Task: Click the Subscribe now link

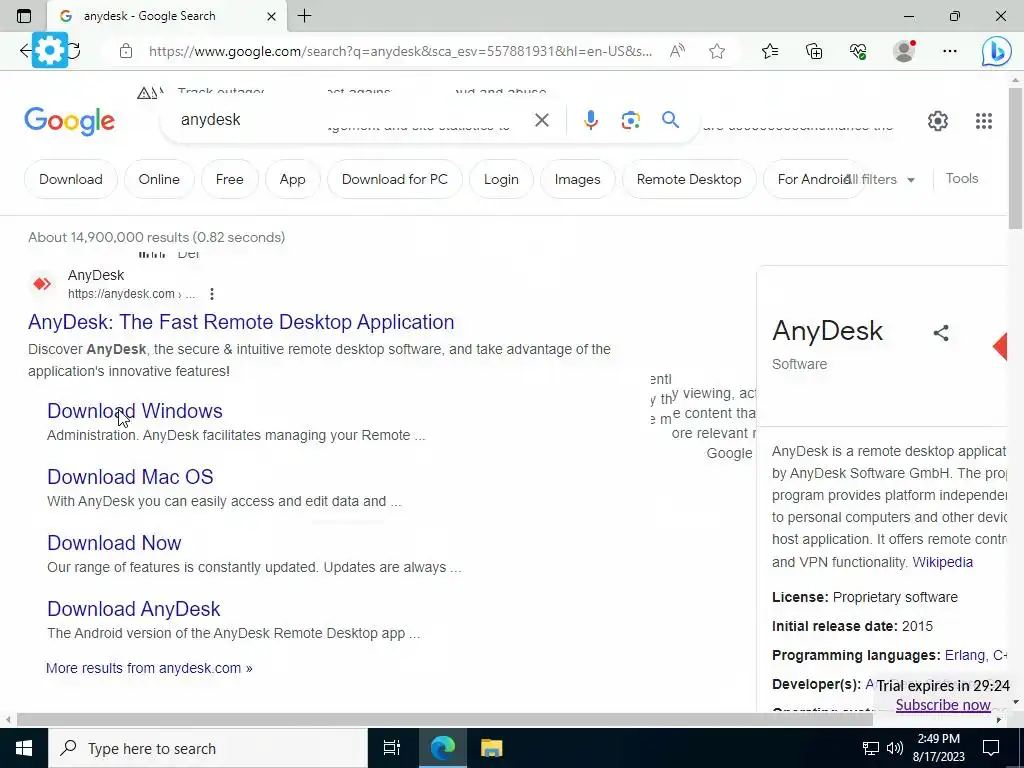Action: (943, 705)
